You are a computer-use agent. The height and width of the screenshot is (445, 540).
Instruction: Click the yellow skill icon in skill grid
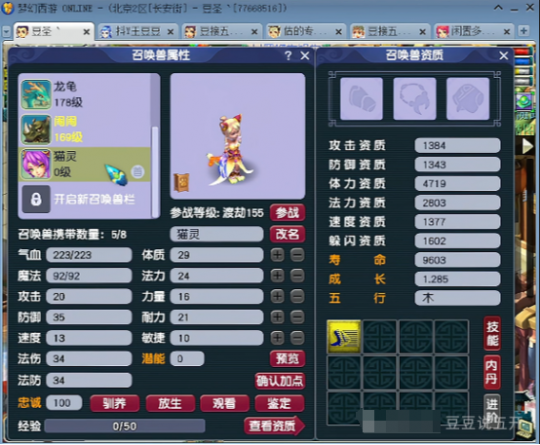(x=344, y=337)
